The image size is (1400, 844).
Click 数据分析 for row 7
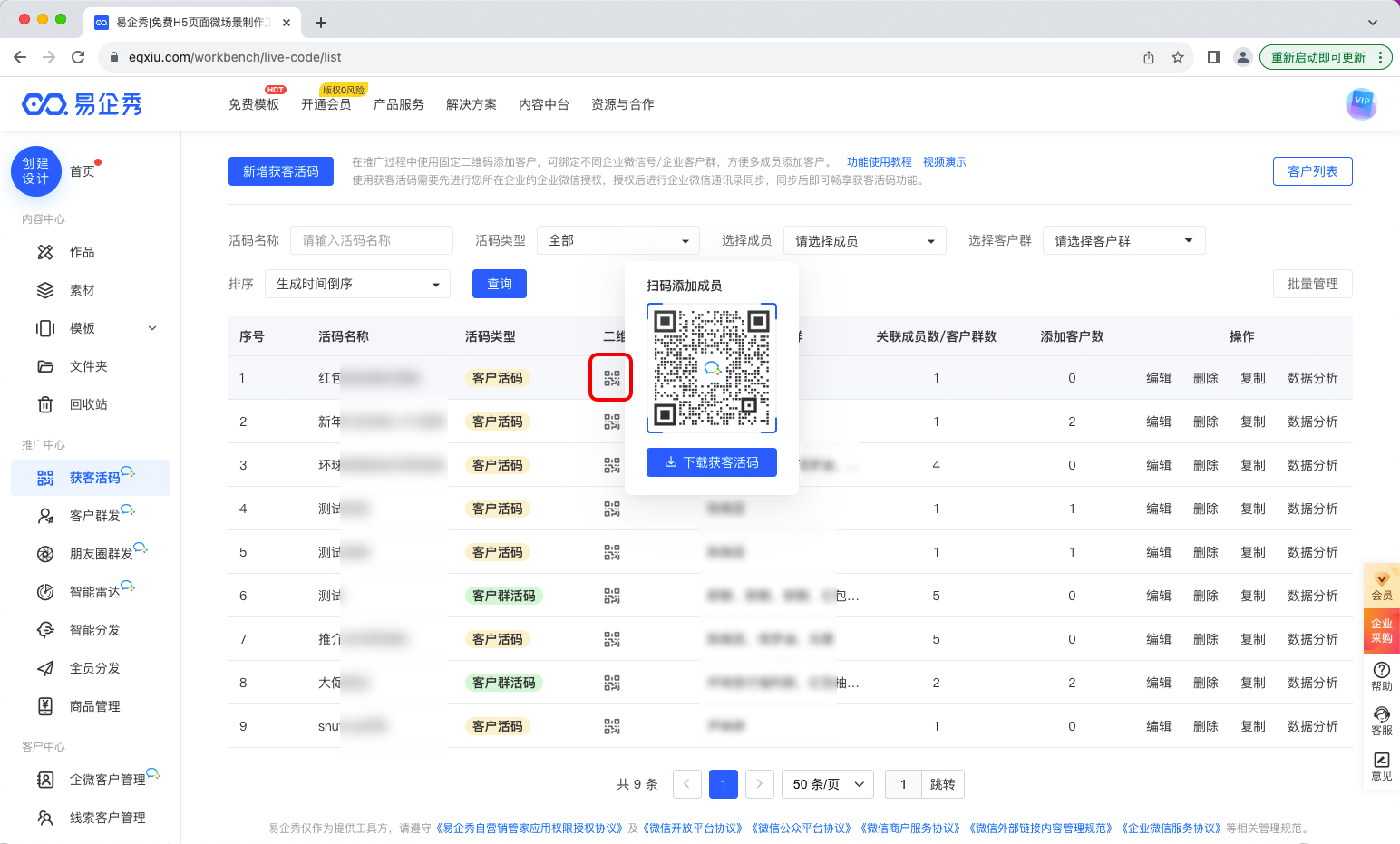1313,639
